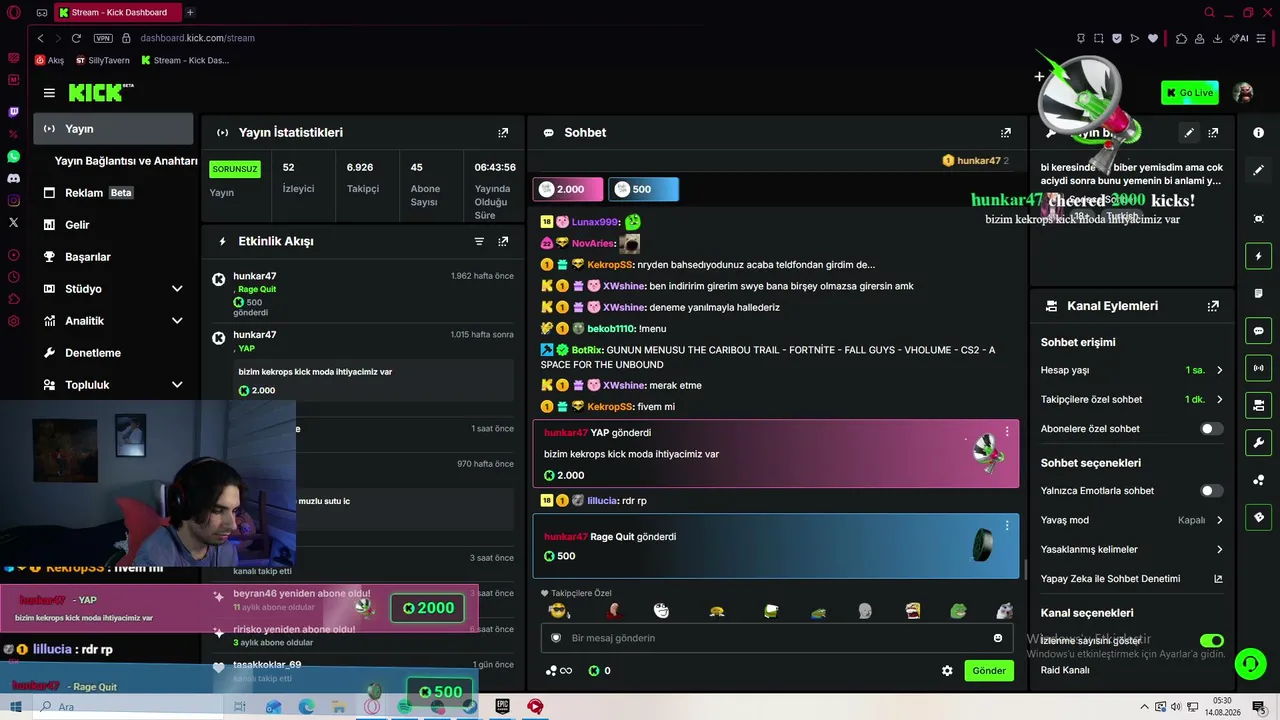Open Hesap yaşı setting chevron
Image resolution: width=1280 pixels, height=720 pixels.
1219,370
